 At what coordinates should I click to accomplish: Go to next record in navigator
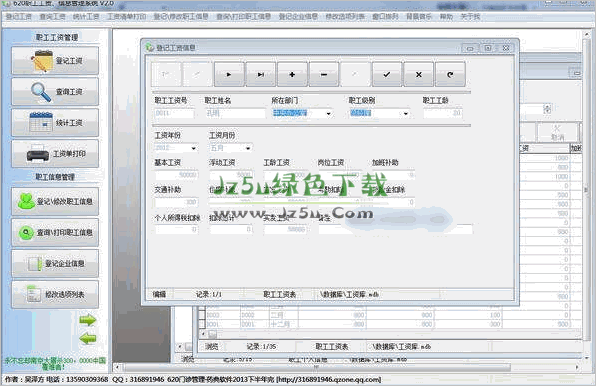(229, 74)
